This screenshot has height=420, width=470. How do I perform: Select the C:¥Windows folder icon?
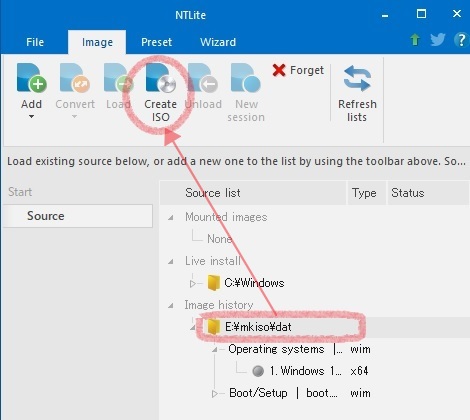pos(213,283)
